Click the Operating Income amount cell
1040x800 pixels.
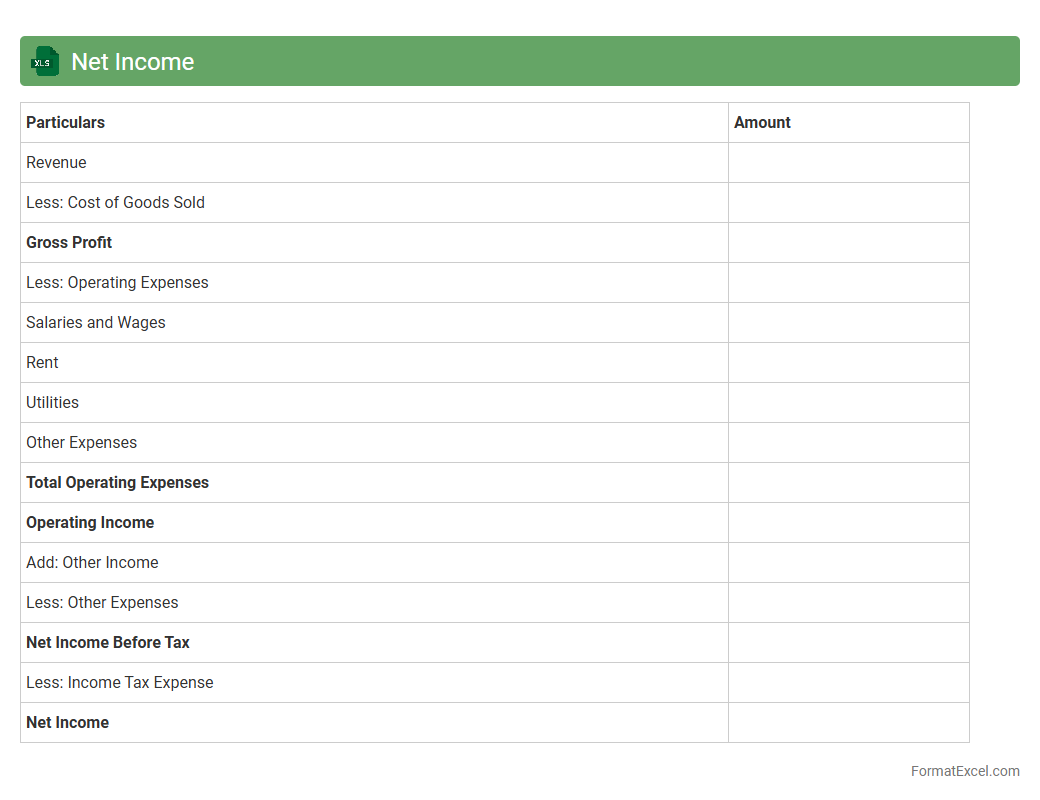point(848,523)
